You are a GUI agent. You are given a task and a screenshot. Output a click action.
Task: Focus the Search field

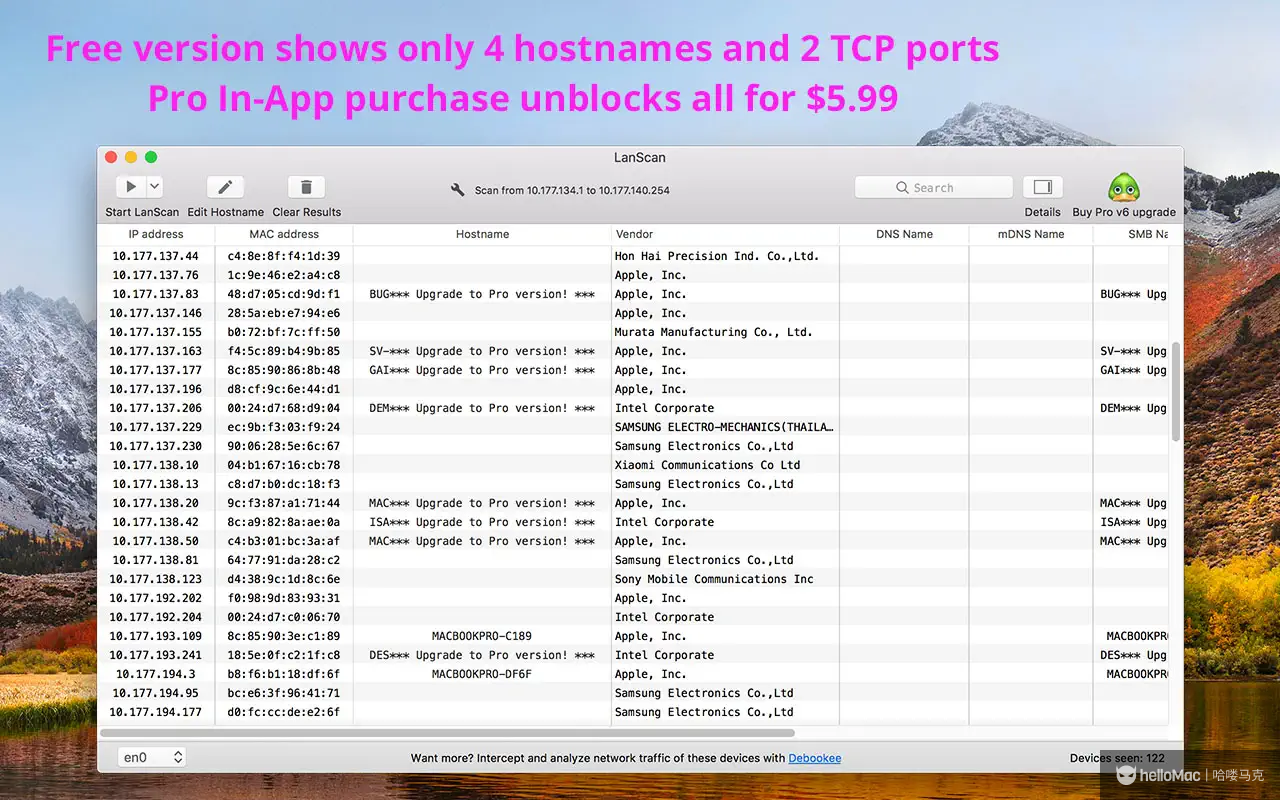(934, 187)
